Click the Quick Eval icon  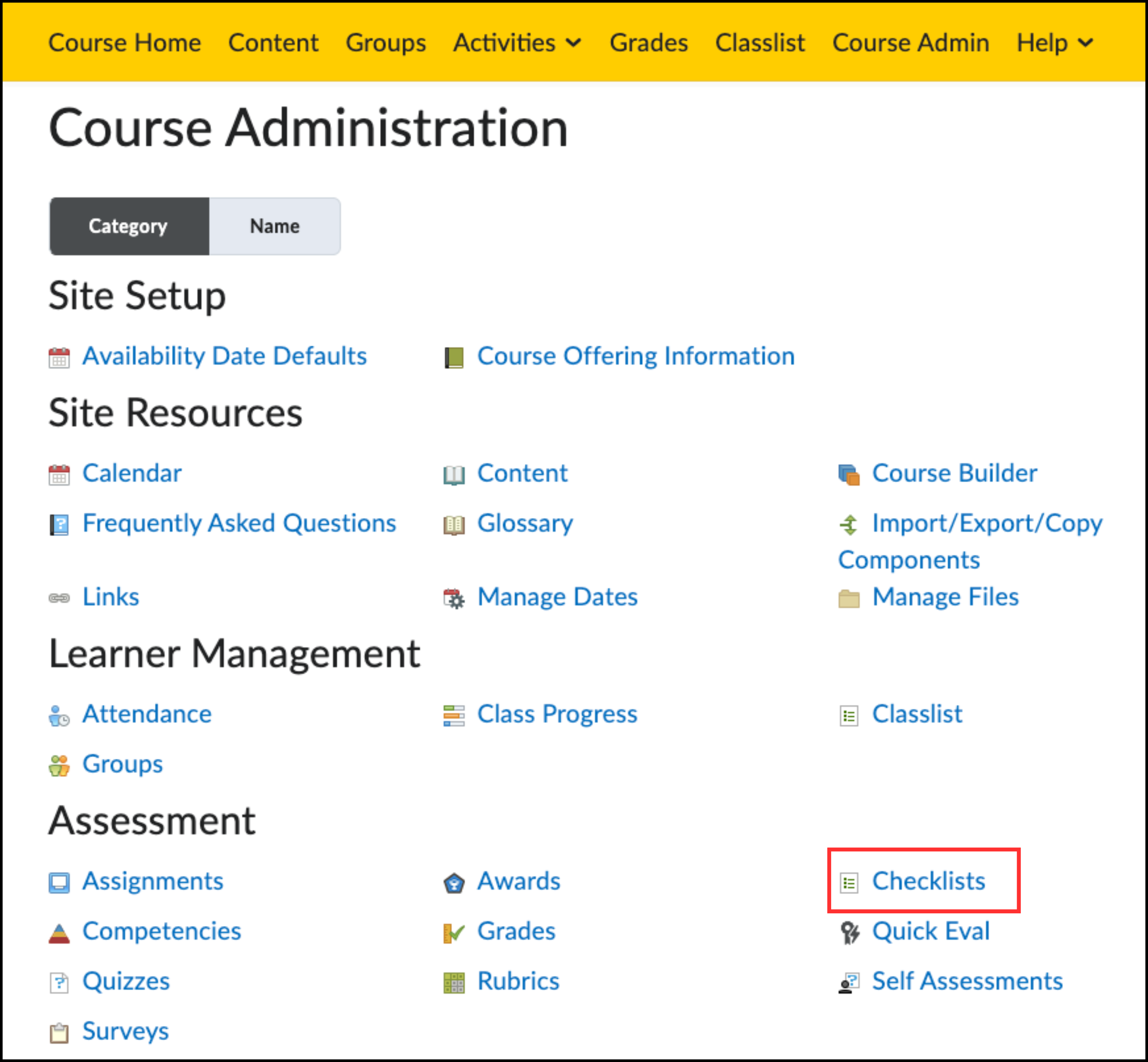point(849,933)
